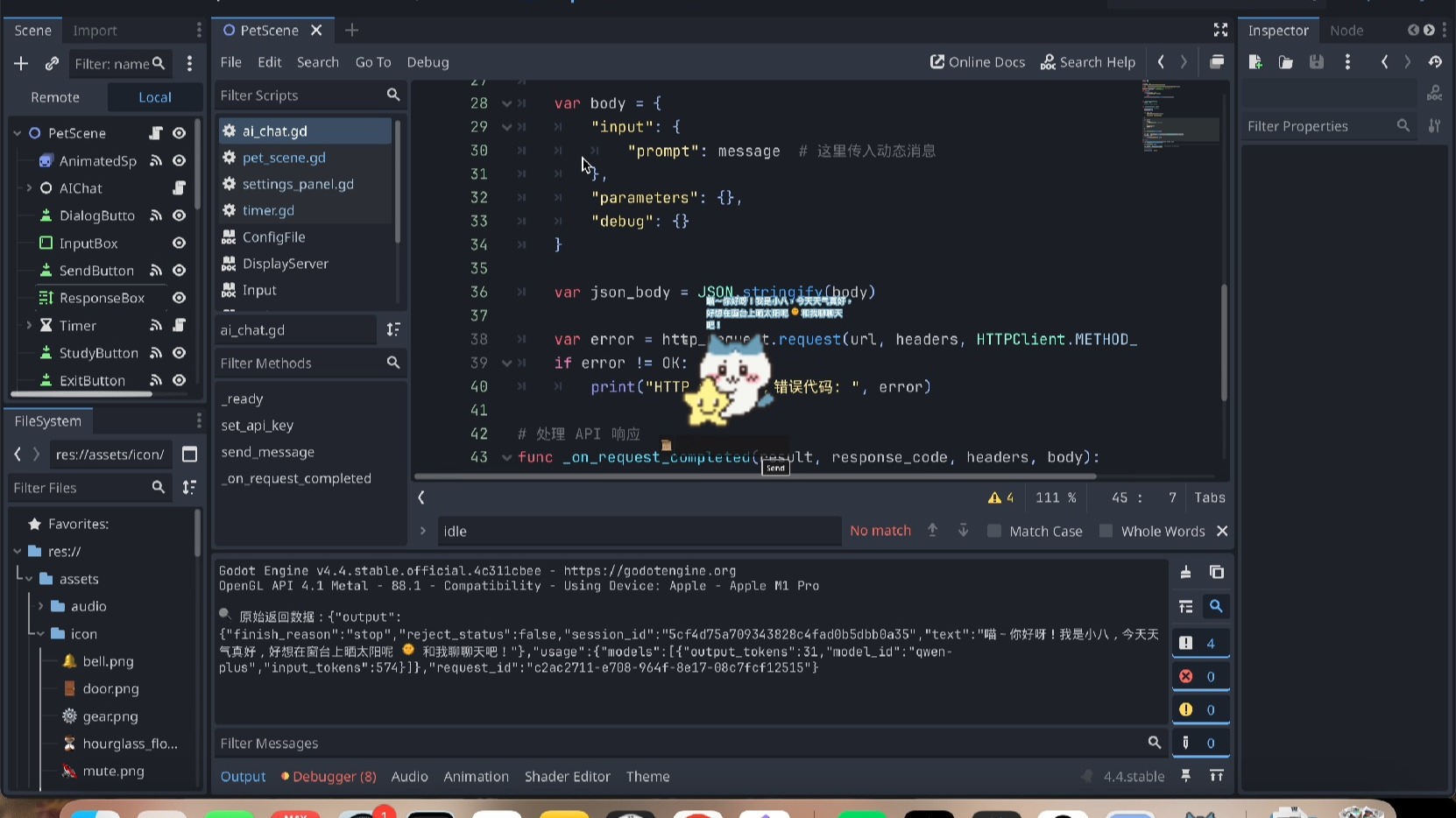Collapse the PetScene root node
The height and width of the screenshot is (818, 1456).
[x=18, y=133]
